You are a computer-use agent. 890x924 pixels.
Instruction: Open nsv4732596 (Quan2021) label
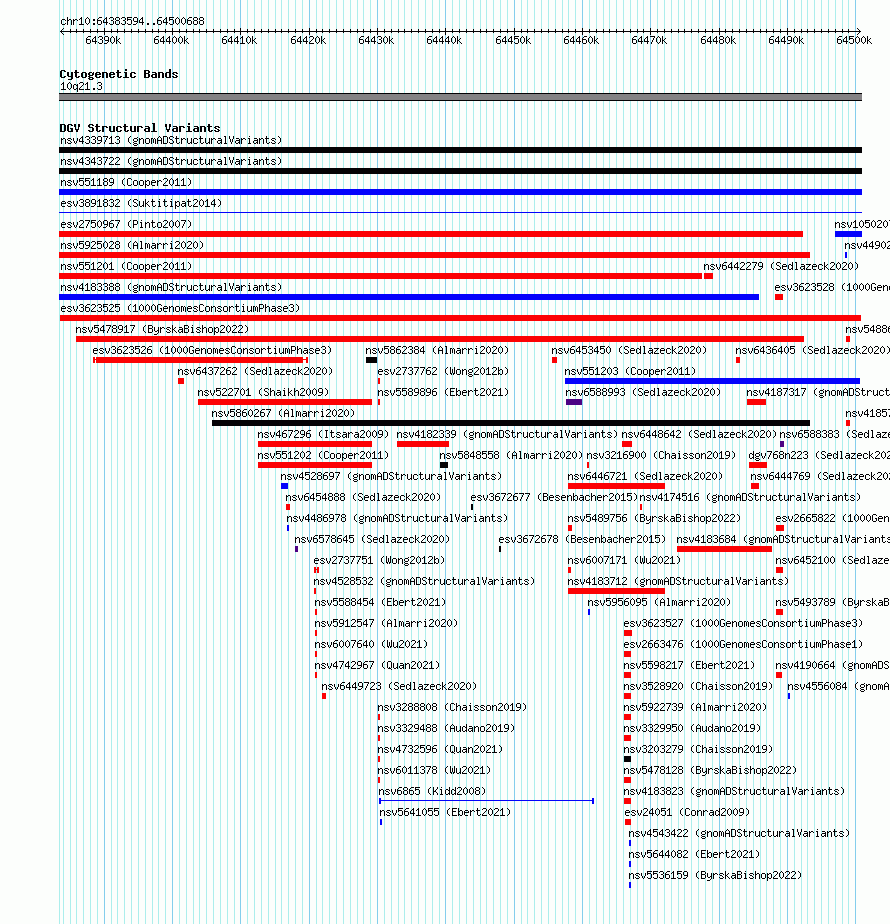click(x=440, y=750)
